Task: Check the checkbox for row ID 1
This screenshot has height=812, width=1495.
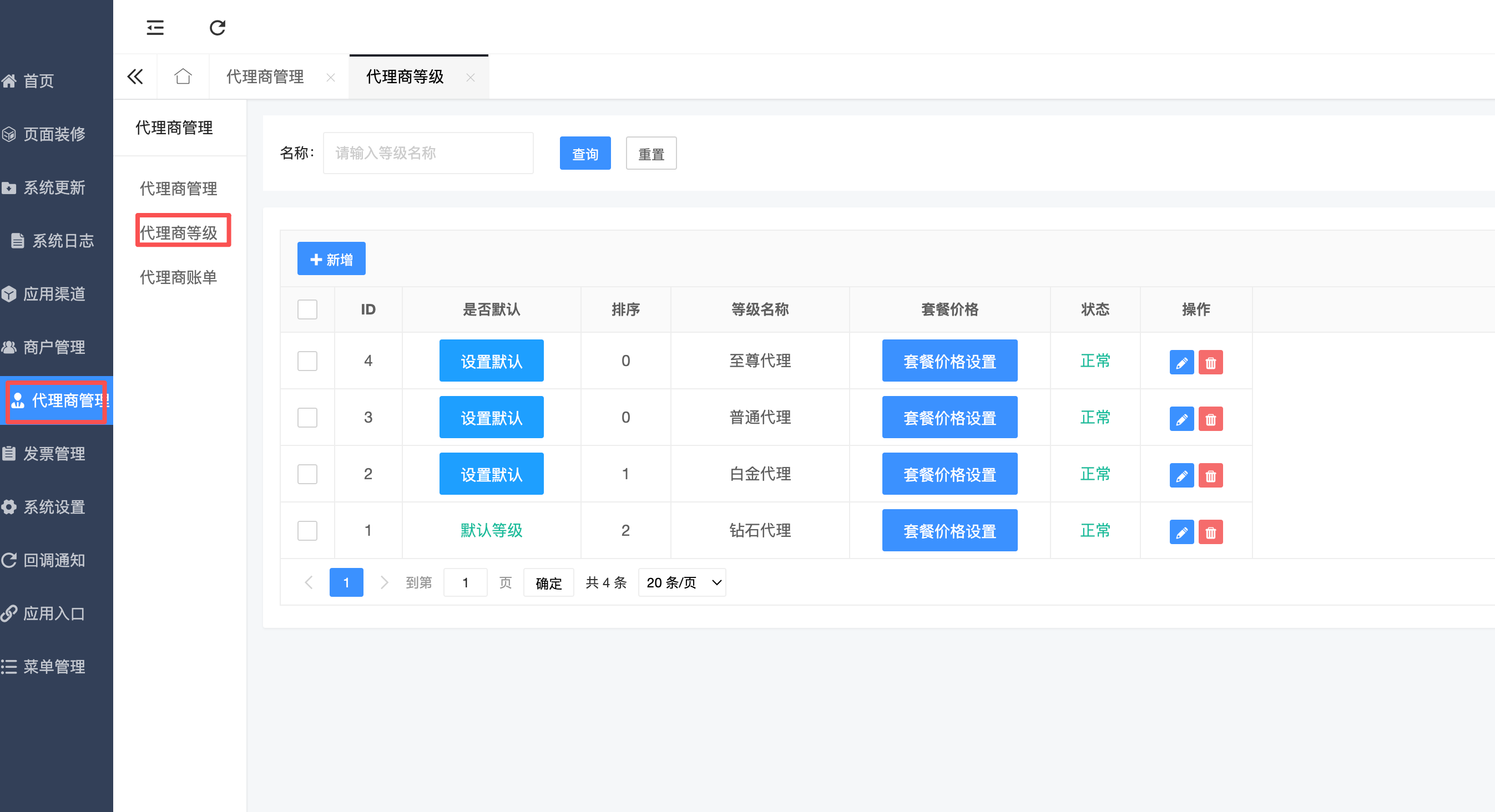Action: pos(307,530)
